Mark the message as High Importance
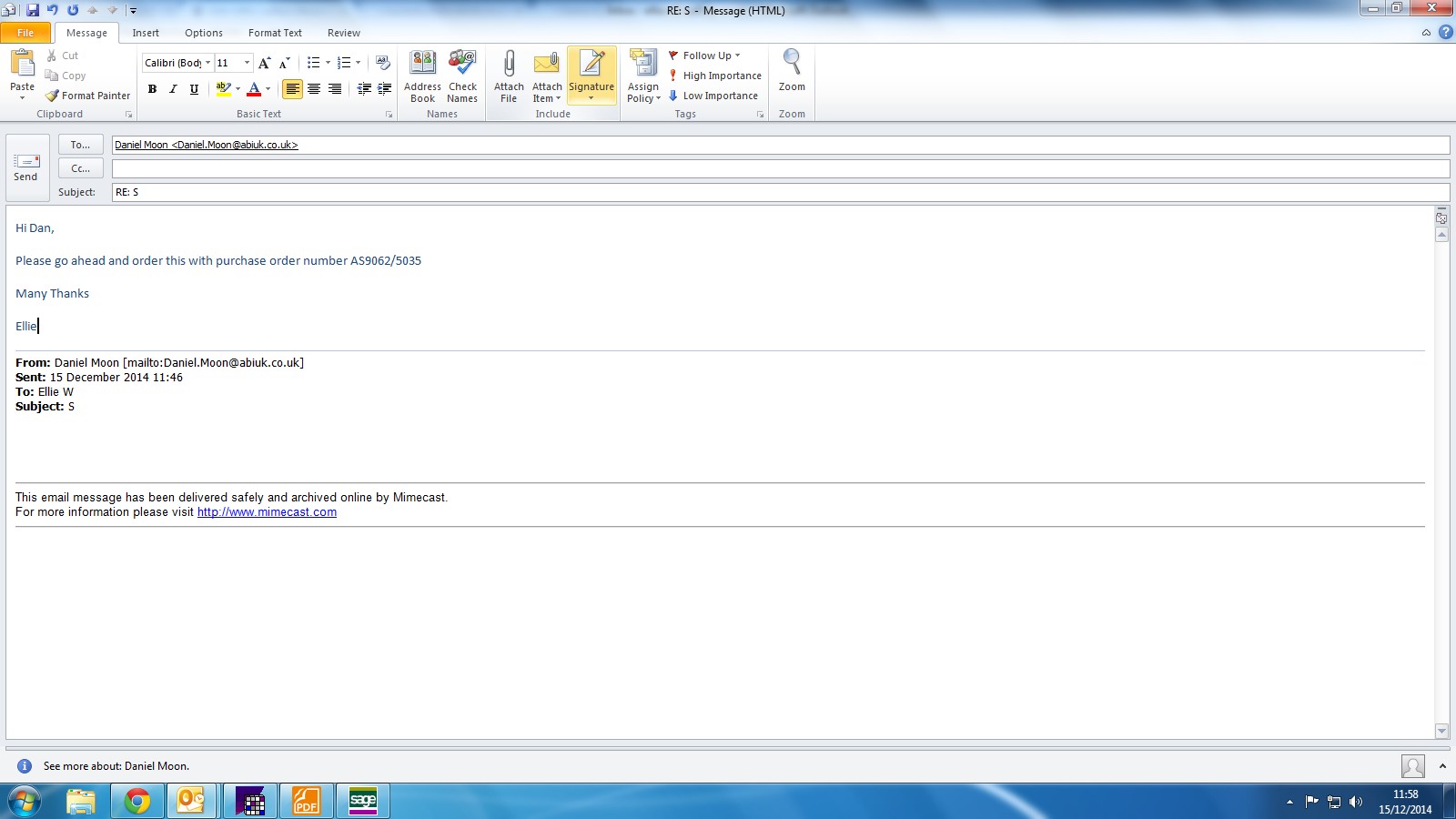Screen dimensions: 1456x819 pos(715,76)
